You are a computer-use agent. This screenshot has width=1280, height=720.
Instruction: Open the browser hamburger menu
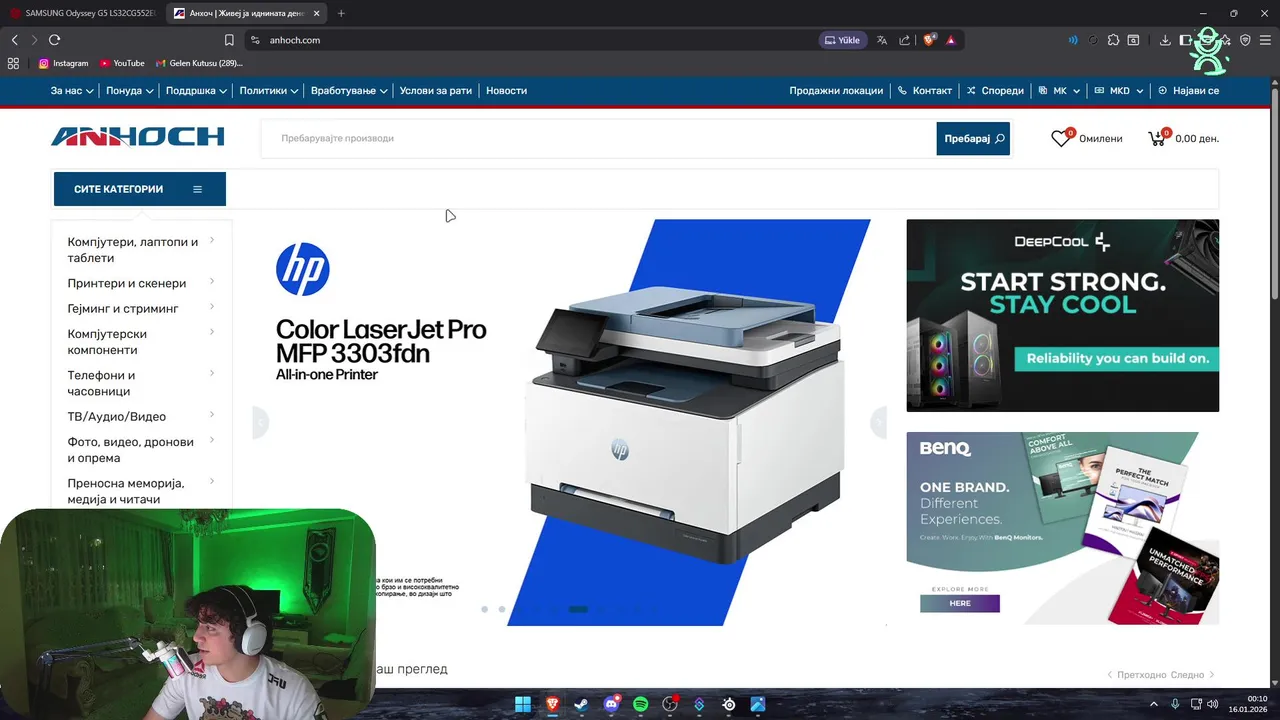coord(1265,40)
